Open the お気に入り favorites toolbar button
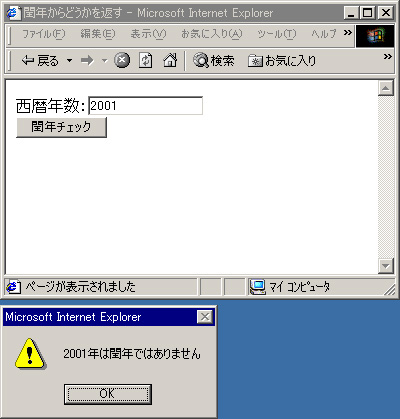 (x=282, y=61)
